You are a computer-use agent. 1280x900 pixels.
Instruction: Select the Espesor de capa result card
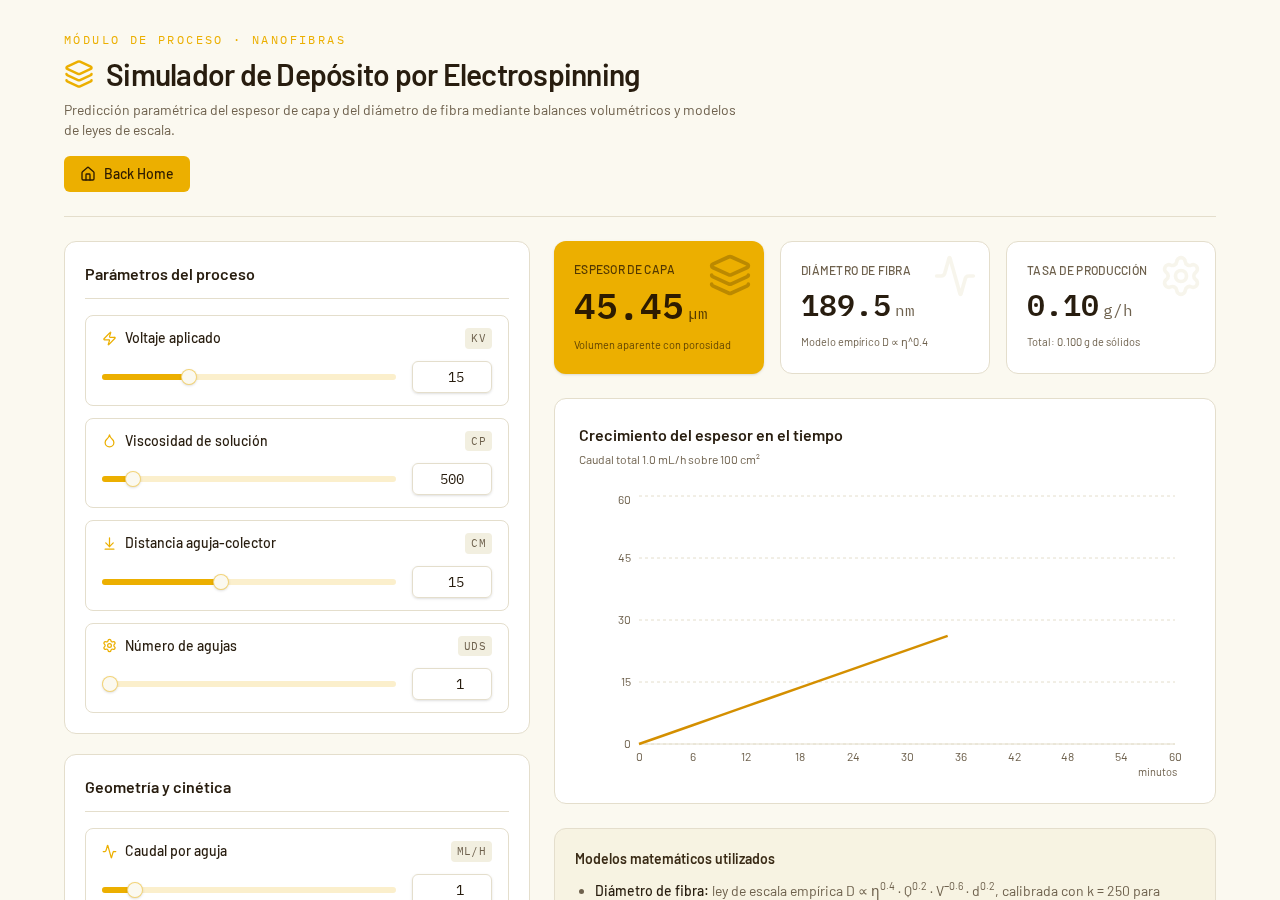click(x=659, y=308)
